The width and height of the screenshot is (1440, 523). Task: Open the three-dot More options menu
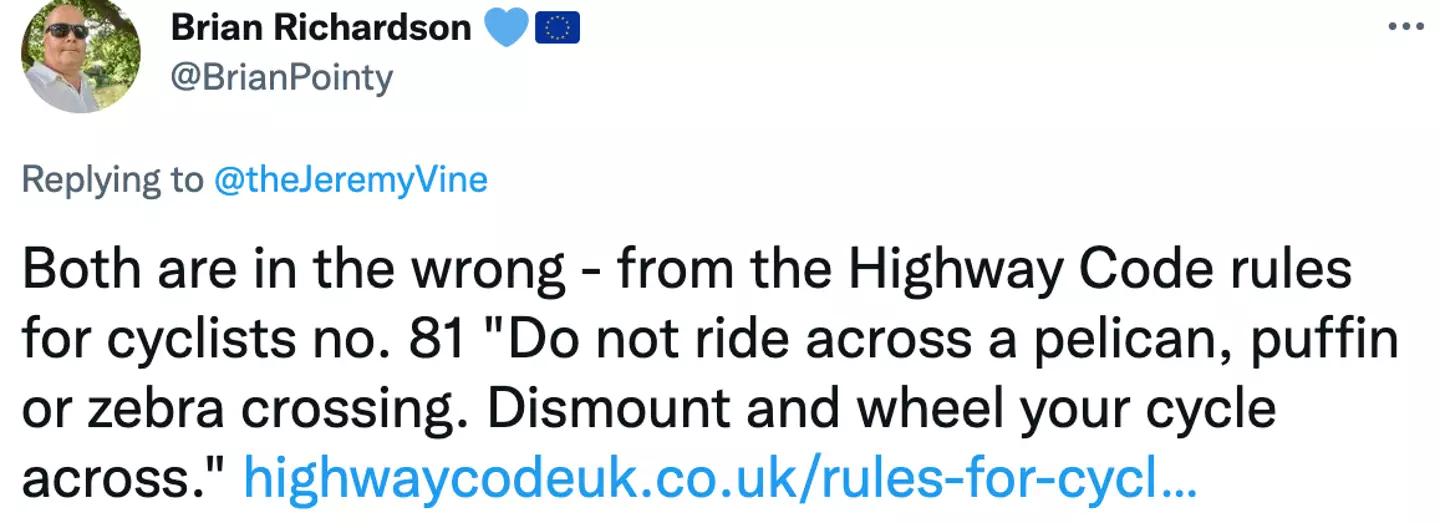tap(1405, 28)
